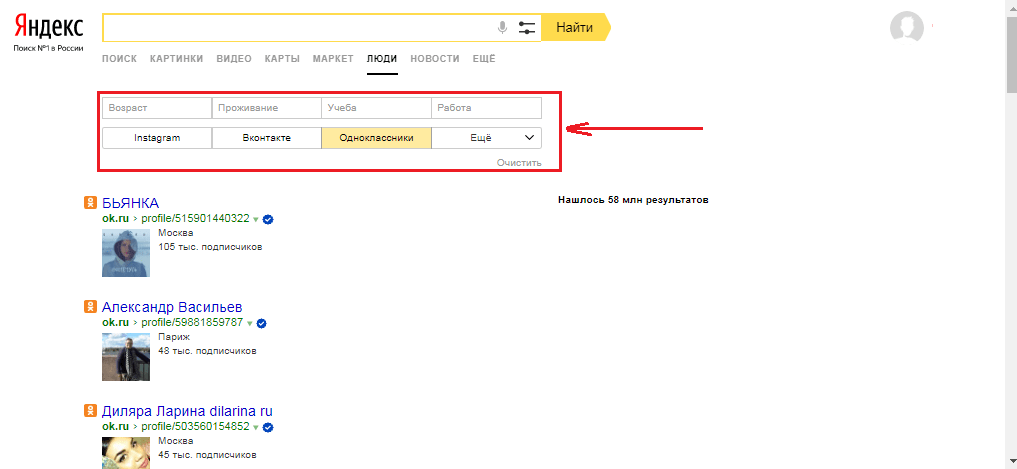Click the Yandex logo
The image size is (1017, 469).
point(49,28)
